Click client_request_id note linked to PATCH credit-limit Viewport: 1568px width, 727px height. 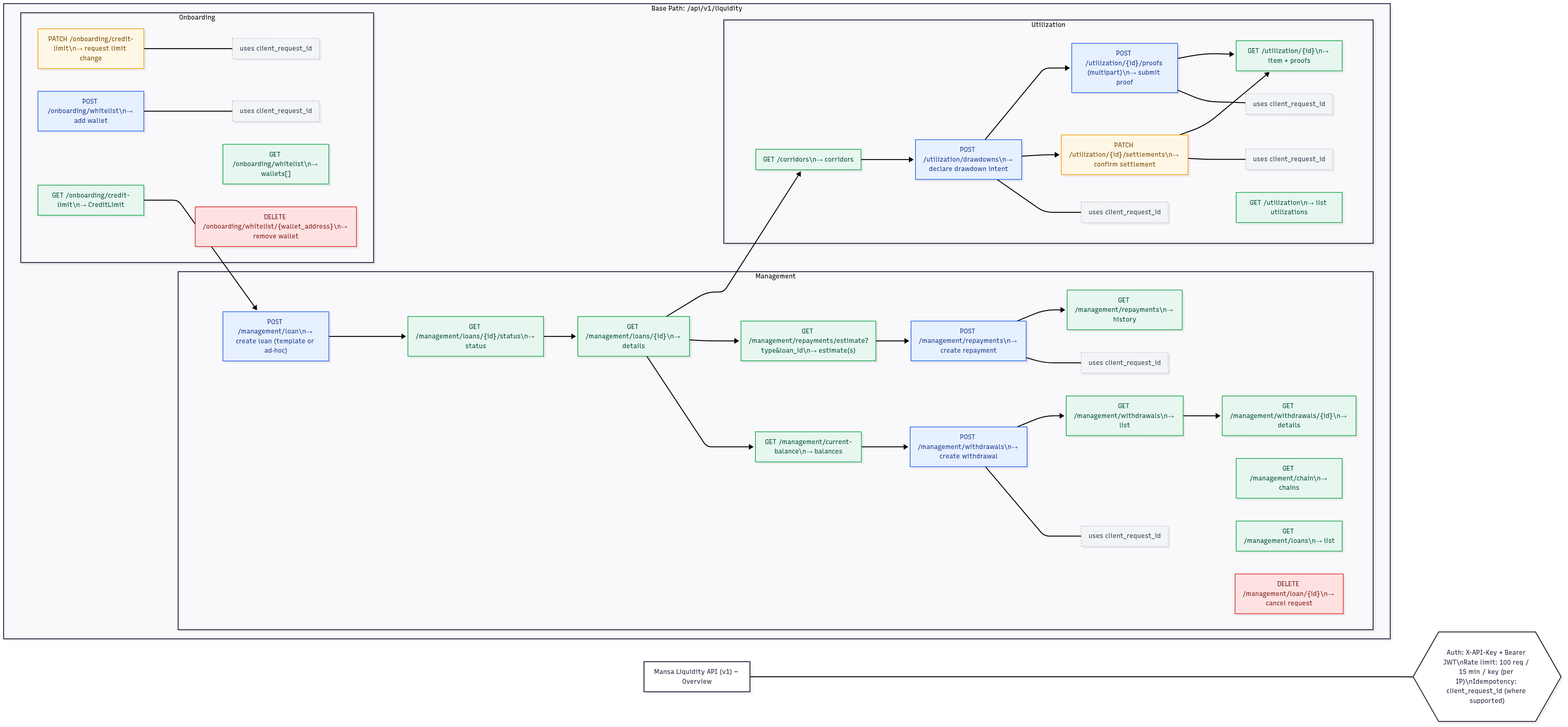click(x=276, y=49)
